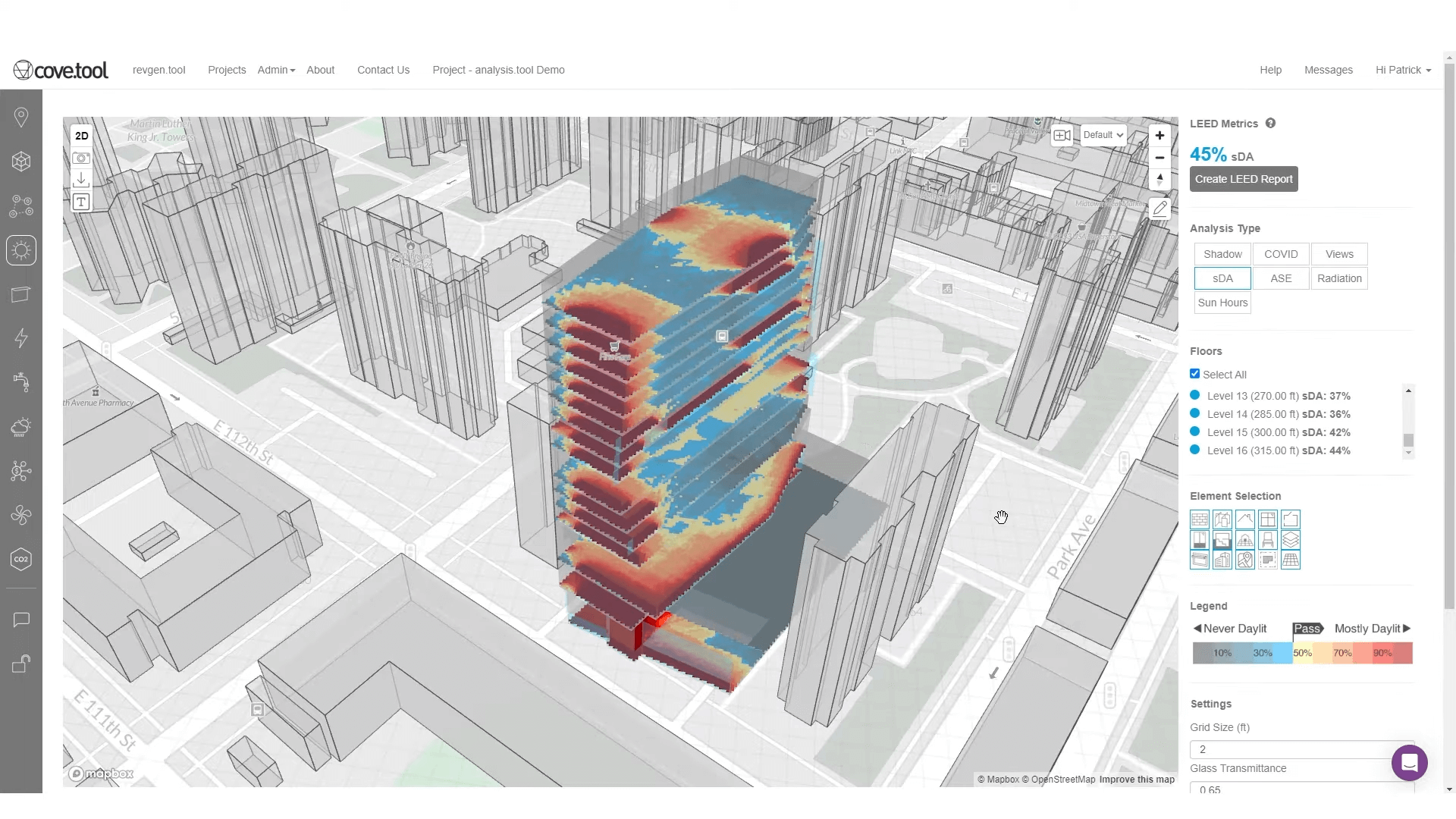1456x819 pixels.
Task: Select the text annotation tool icon
Action: (x=81, y=202)
